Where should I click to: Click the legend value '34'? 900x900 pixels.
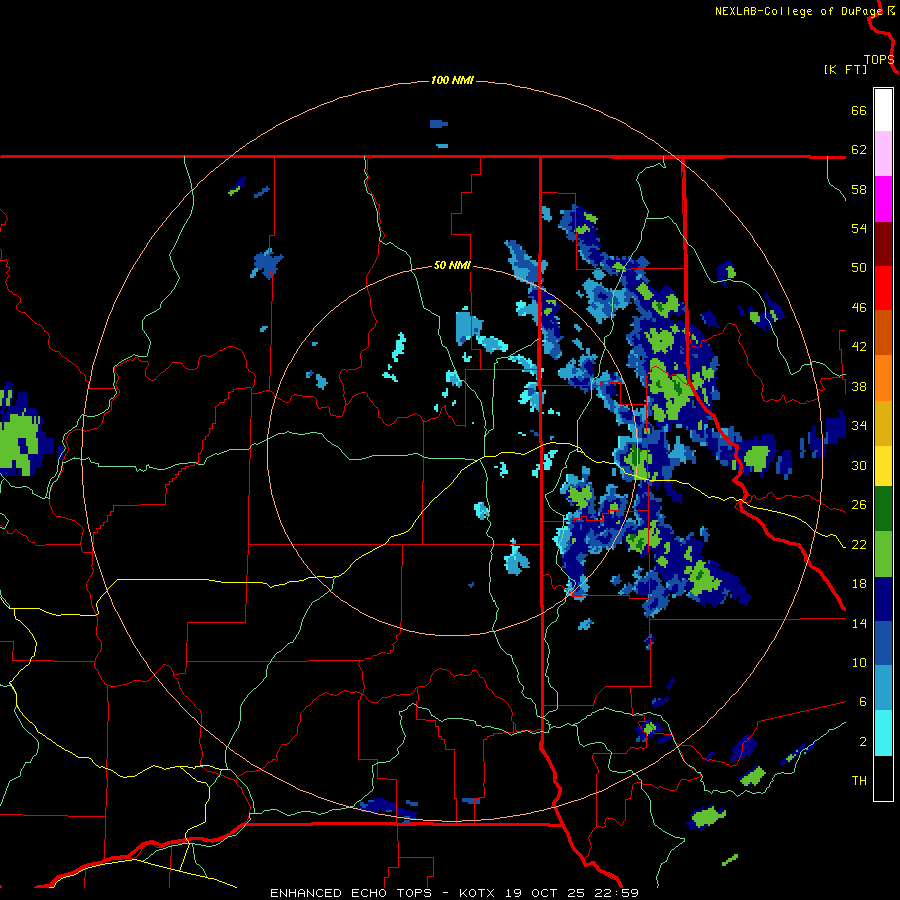pyautogui.click(x=859, y=426)
